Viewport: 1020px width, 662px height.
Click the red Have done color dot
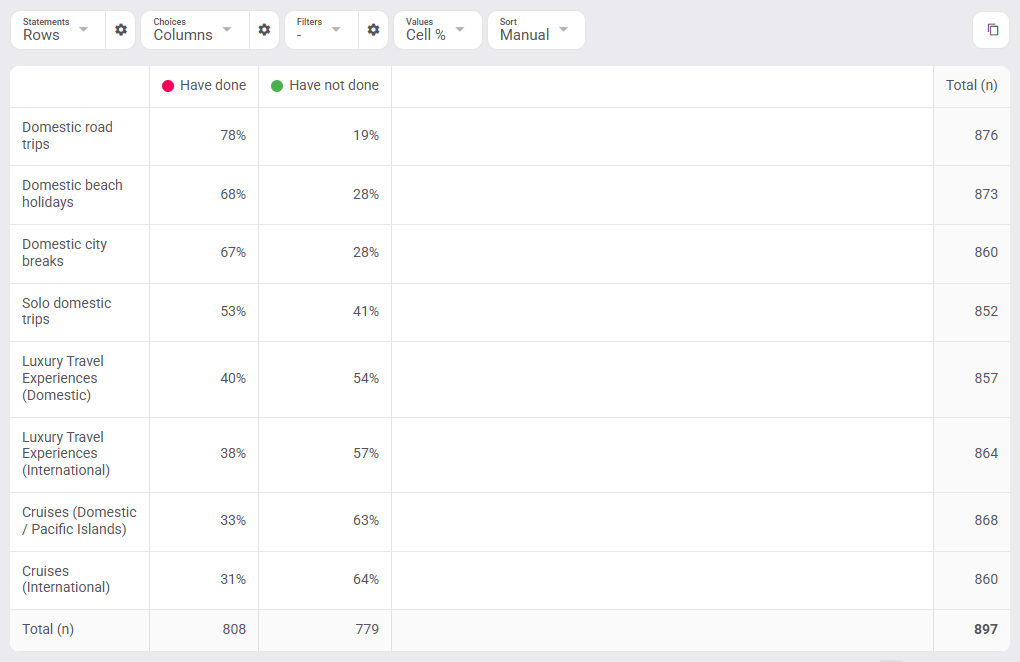click(168, 86)
